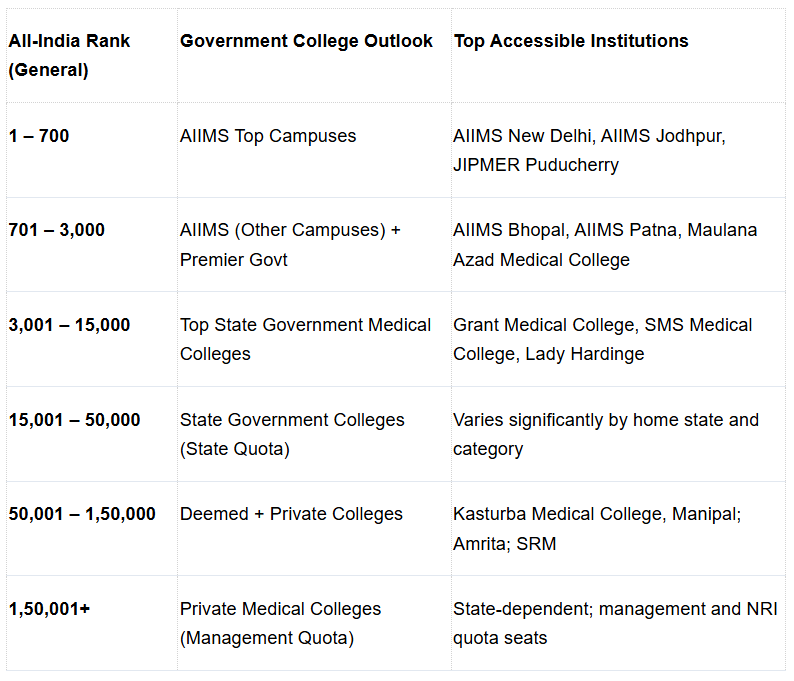Viewport: 794px width, 681px height.
Task: Select "Private Medical Colleges (Management Quota)" cell
Action: (x=280, y=623)
